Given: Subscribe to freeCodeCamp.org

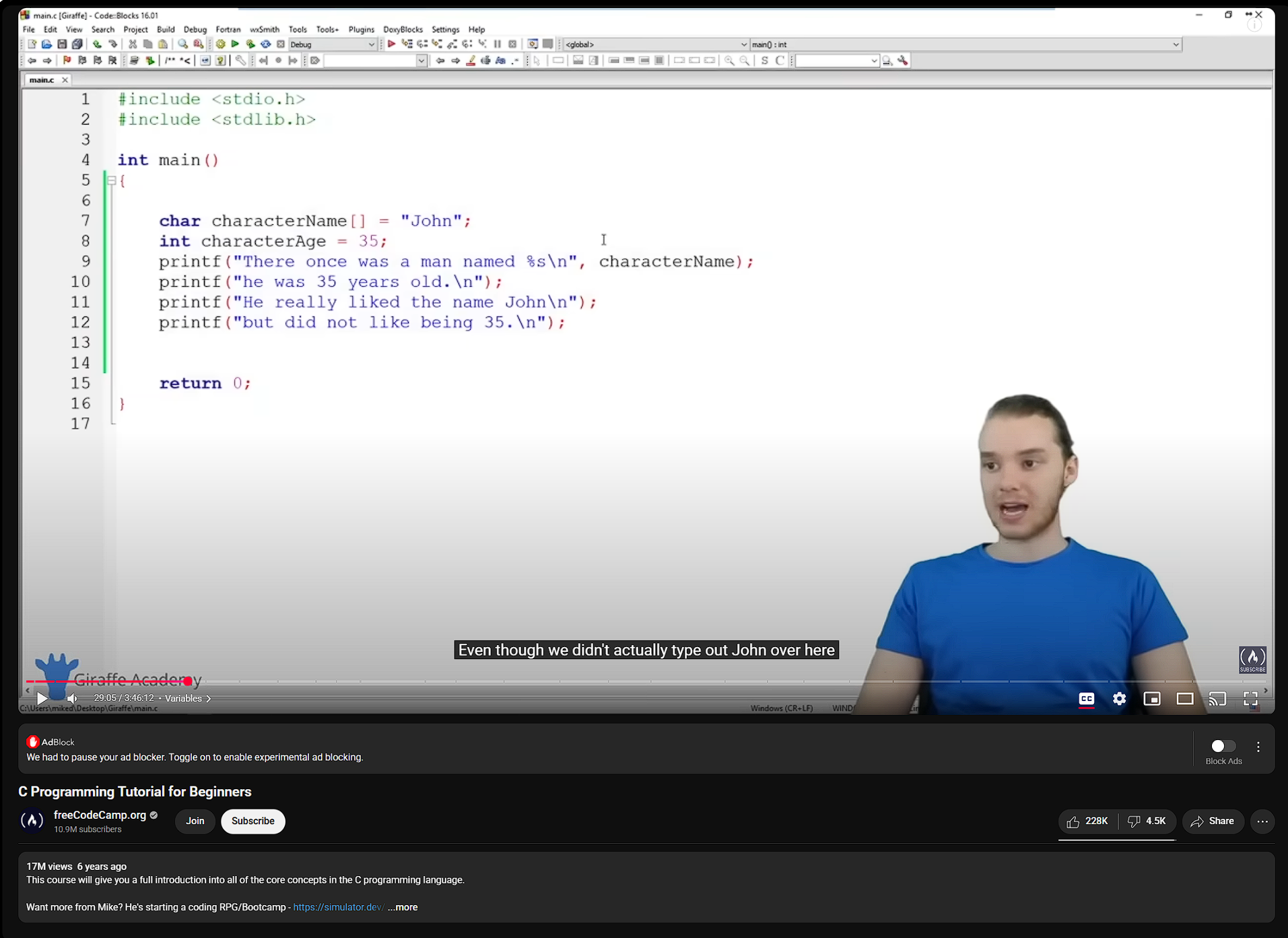Looking at the screenshot, I should coord(252,821).
